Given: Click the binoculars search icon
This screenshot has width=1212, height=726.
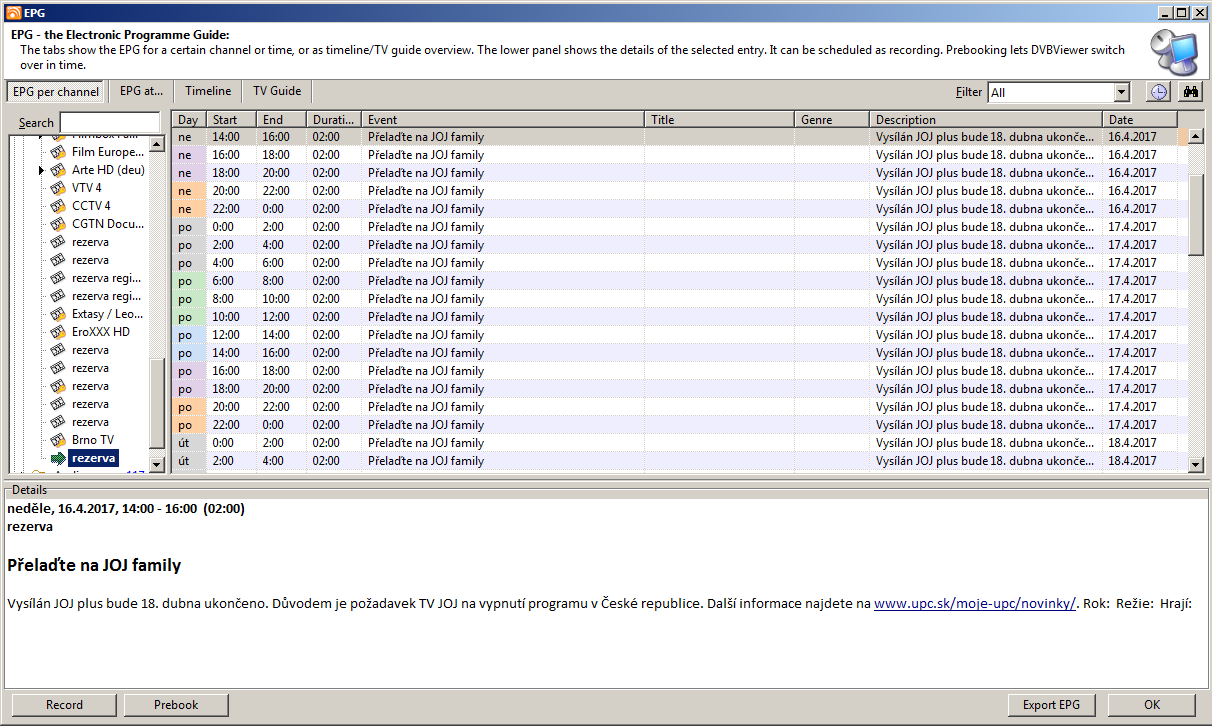Looking at the screenshot, I should pos(1190,92).
